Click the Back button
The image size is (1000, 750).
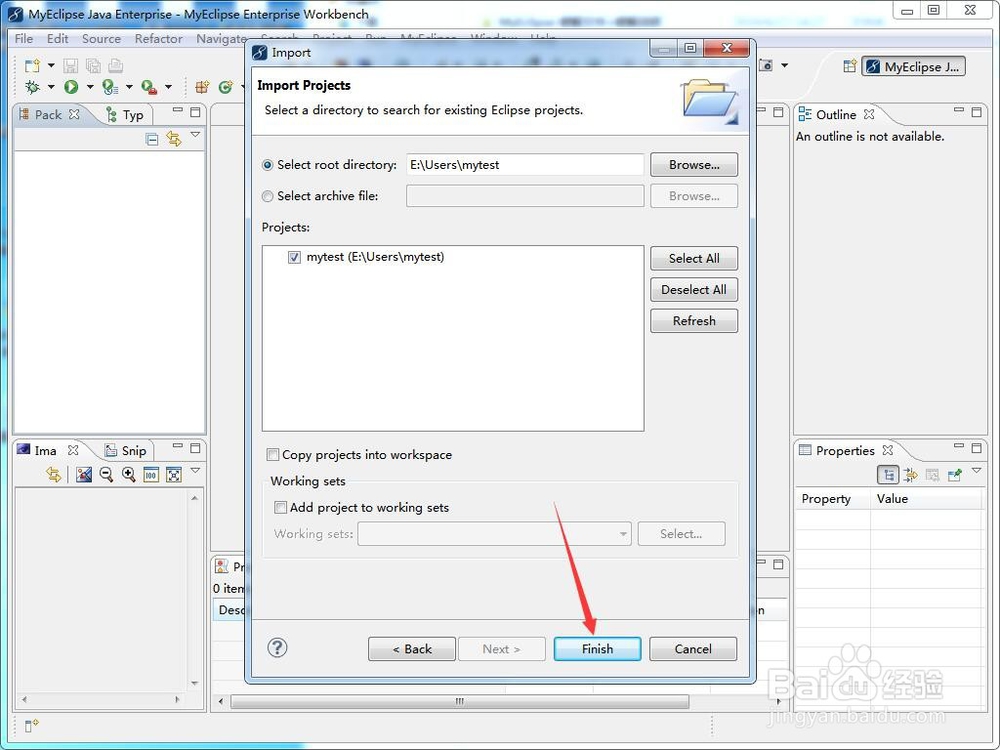411,649
